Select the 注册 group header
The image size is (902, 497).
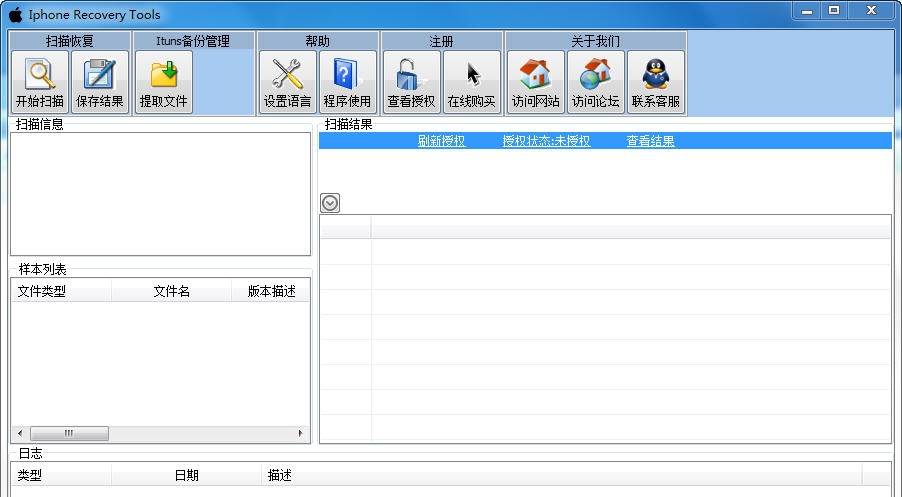click(x=441, y=41)
